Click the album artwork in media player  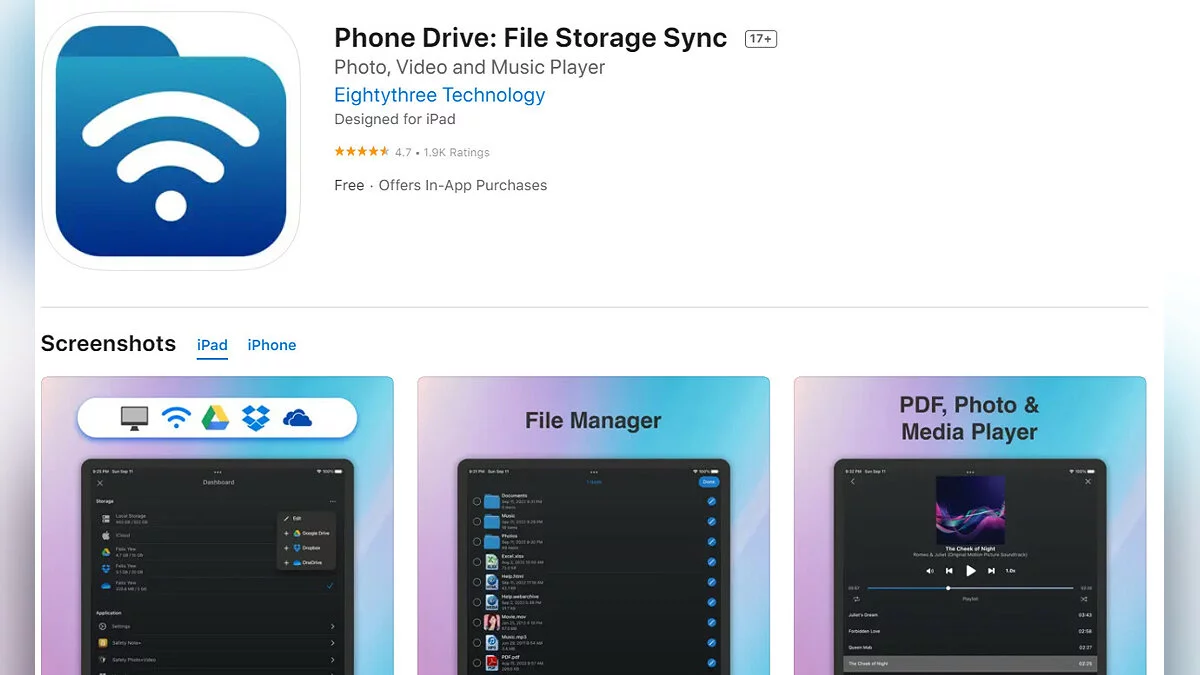click(x=970, y=510)
